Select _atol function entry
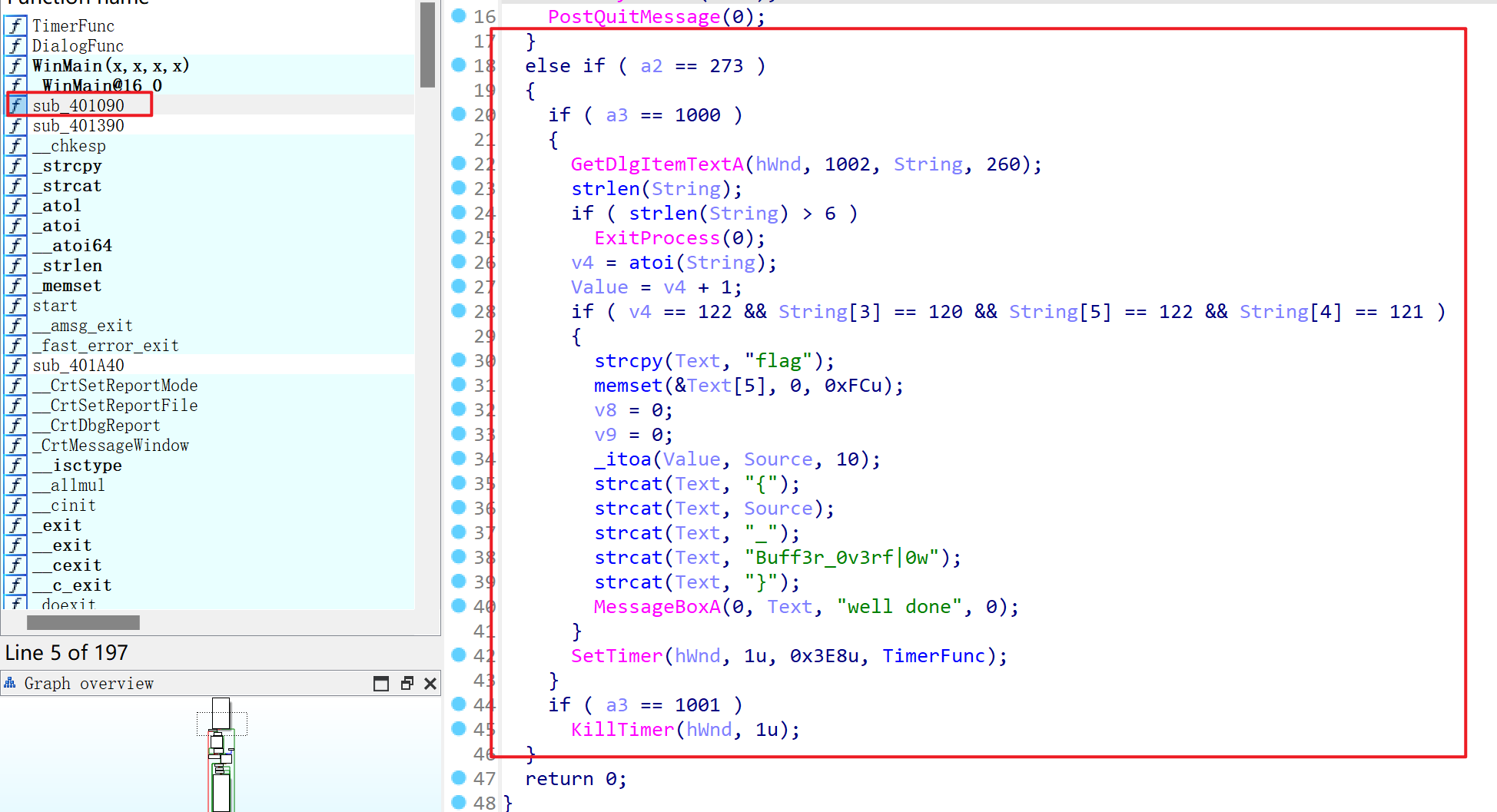This screenshot has height=812, width=1497. 57,205
